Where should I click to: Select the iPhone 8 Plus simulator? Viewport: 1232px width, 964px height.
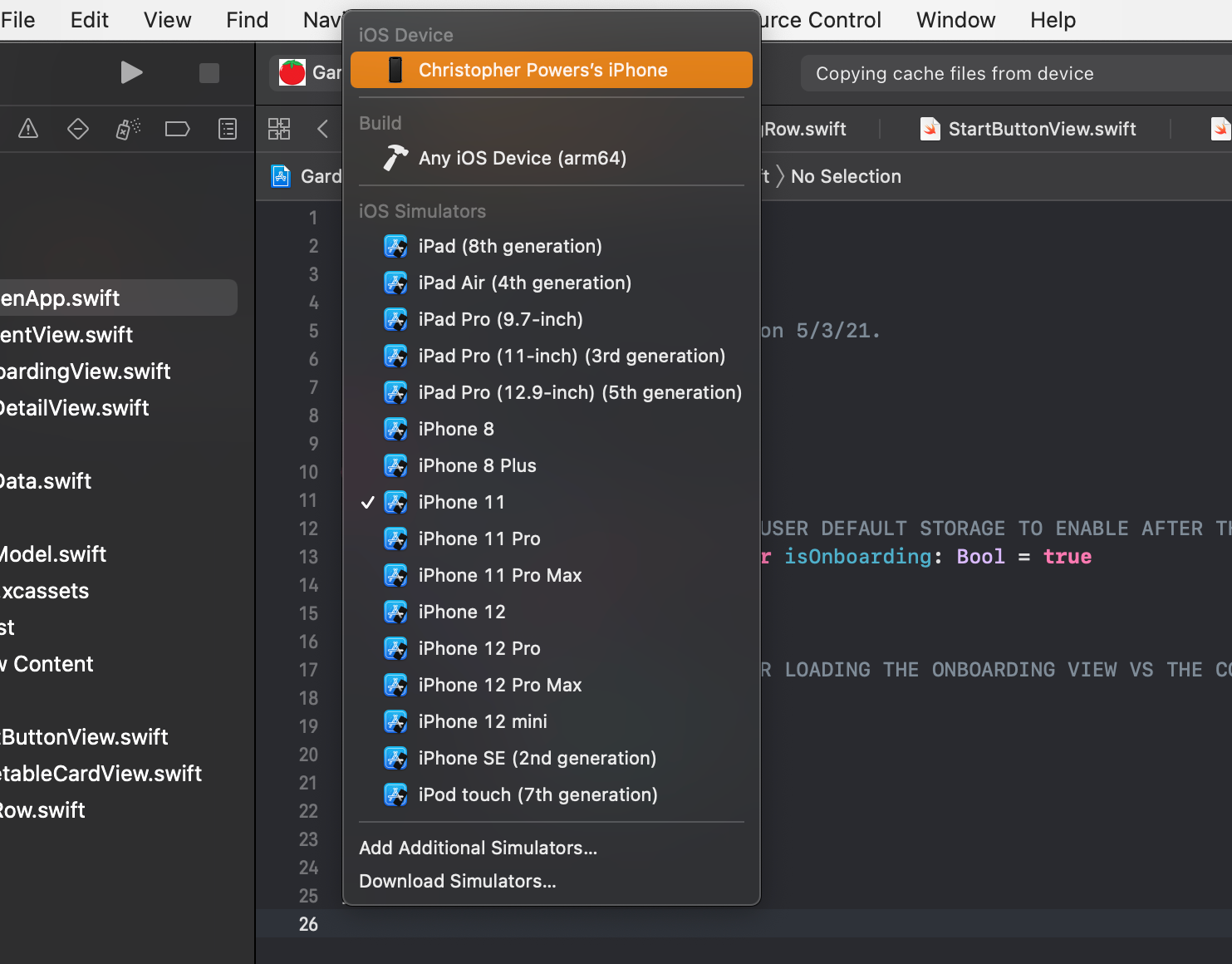point(552,465)
